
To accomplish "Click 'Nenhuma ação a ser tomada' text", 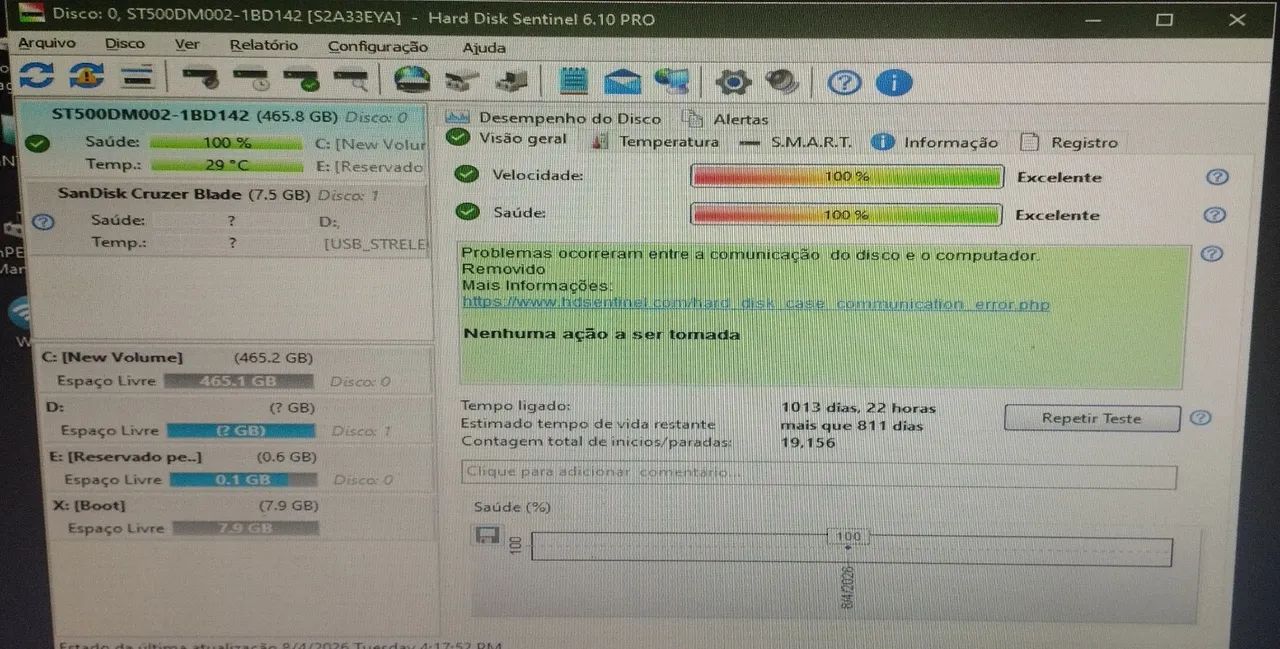I will 602,334.
